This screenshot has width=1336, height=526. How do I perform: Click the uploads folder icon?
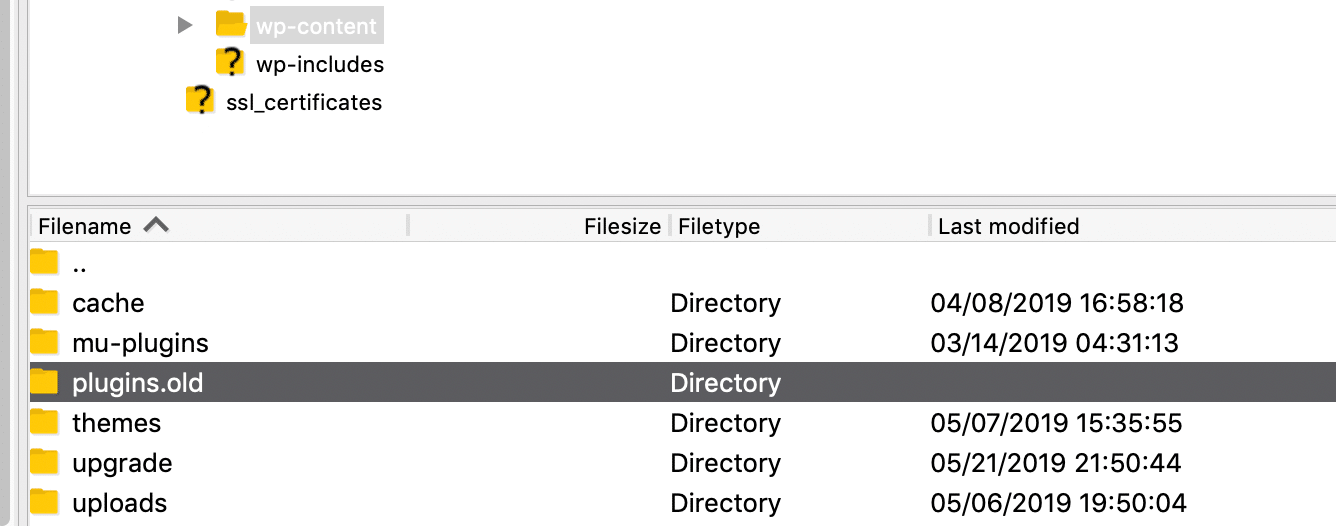[x=44, y=502]
